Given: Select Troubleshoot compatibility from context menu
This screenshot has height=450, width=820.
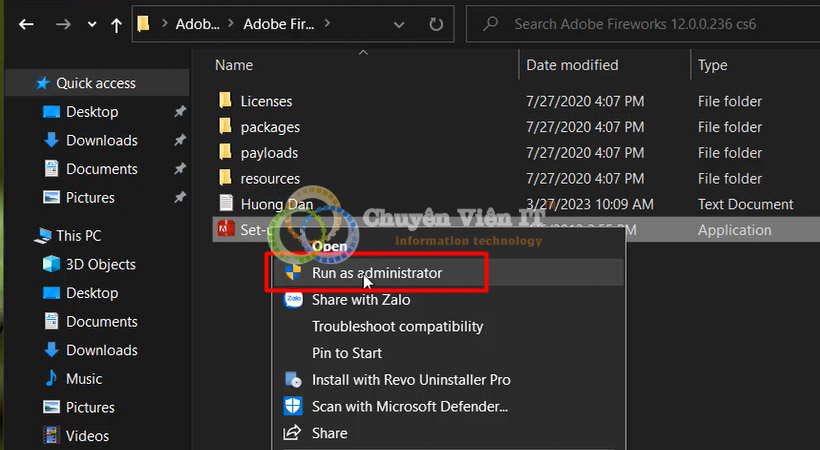Looking at the screenshot, I should pyautogui.click(x=397, y=326).
